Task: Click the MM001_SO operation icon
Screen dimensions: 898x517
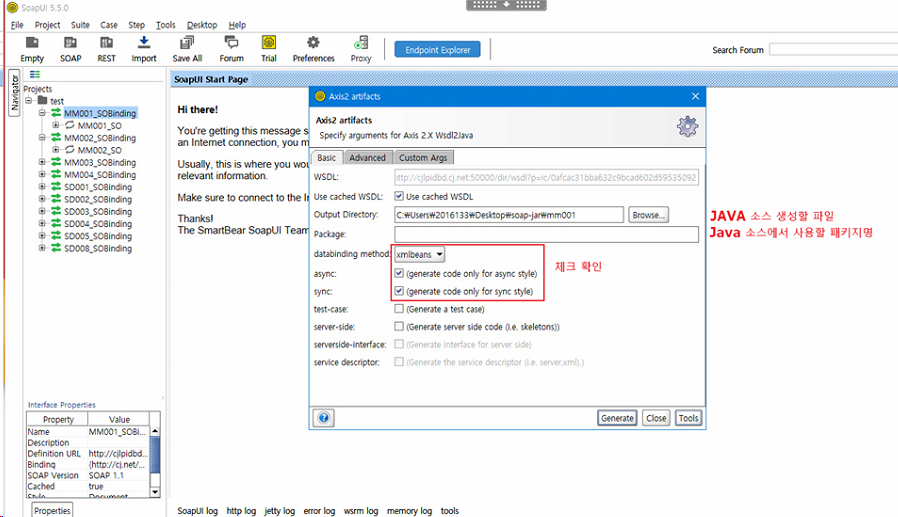Action: pyautogui.click(x=69, y=125)
